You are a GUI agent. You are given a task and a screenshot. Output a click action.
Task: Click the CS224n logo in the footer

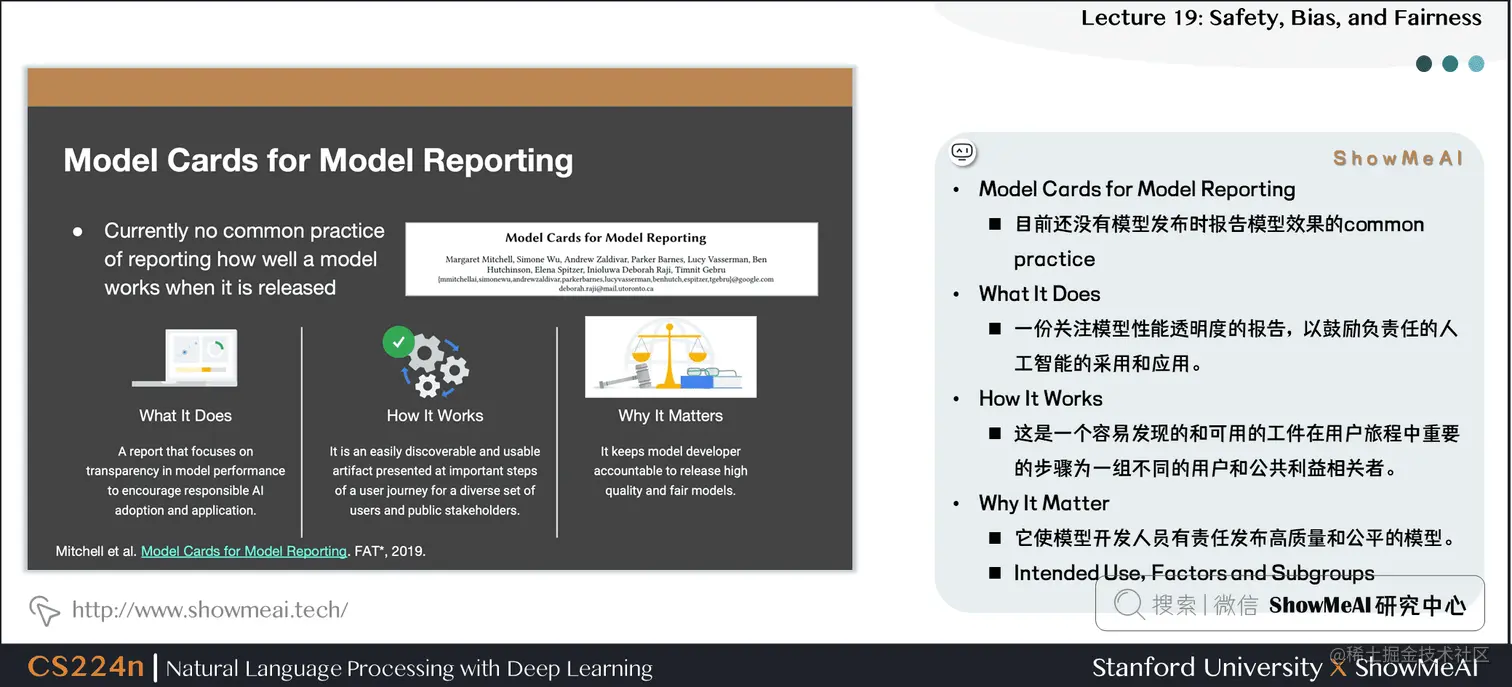coord(85,666)
